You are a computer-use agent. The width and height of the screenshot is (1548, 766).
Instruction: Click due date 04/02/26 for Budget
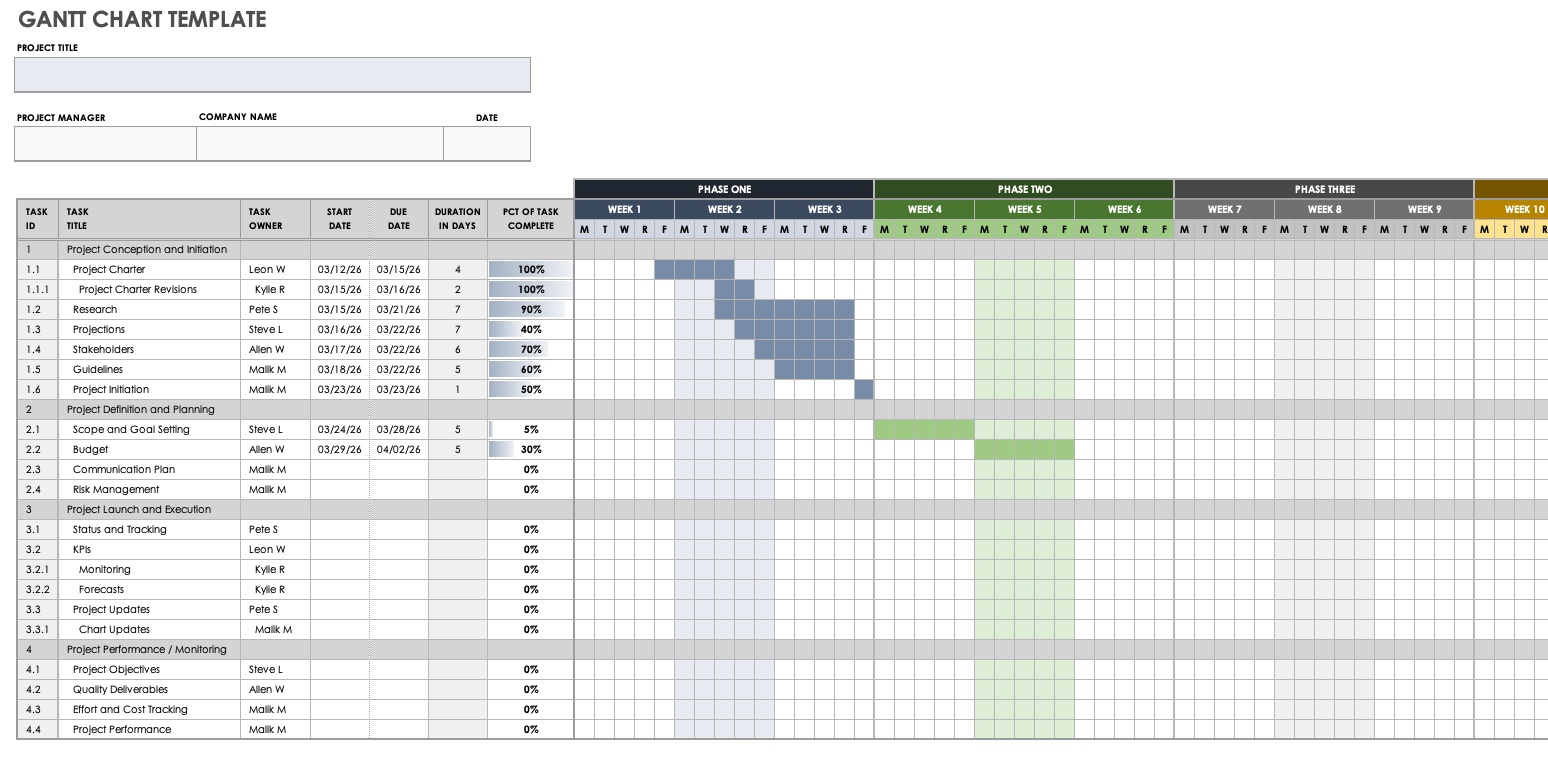pos(399,449)
